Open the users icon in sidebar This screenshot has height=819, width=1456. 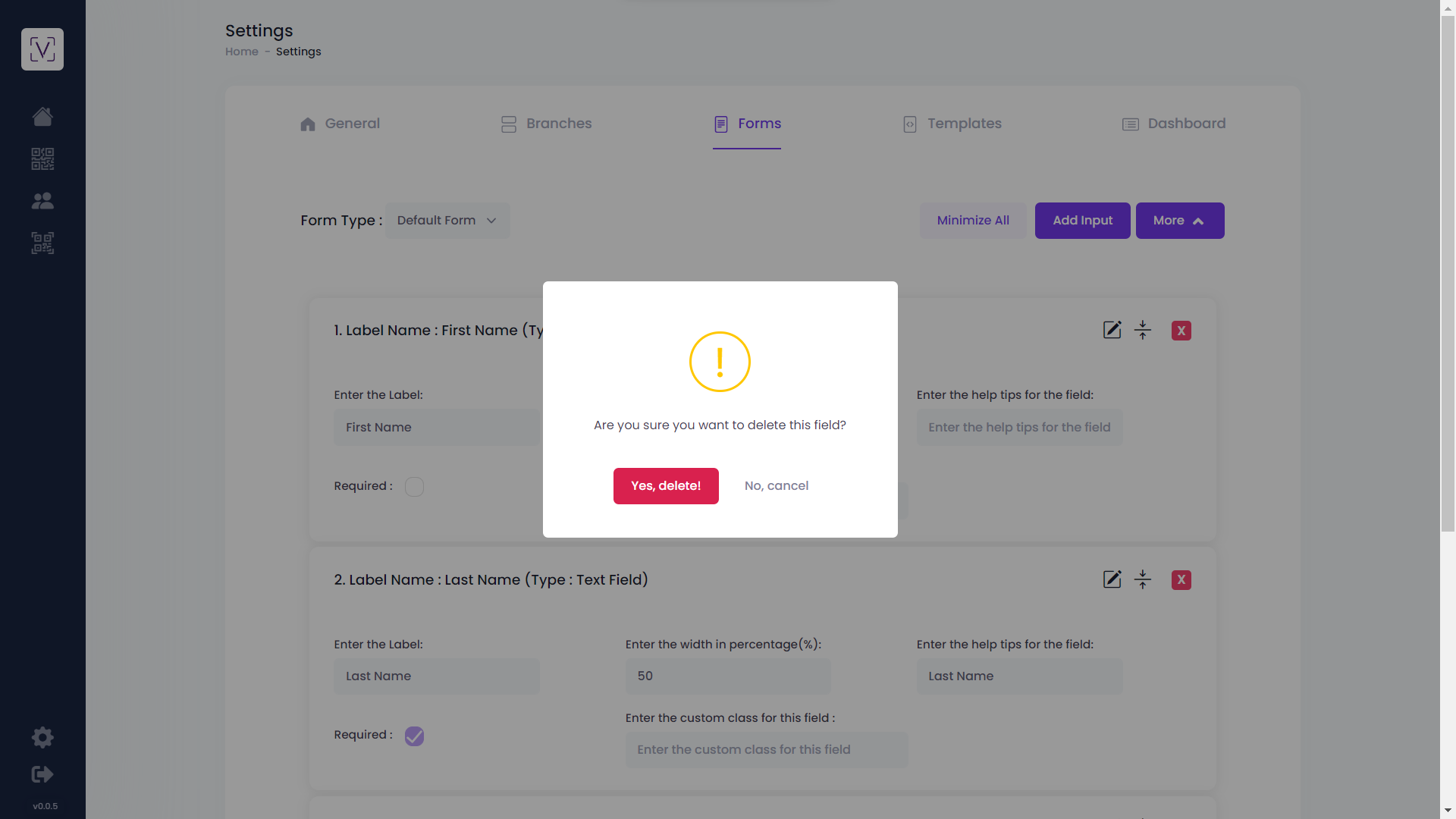(42, 200)
